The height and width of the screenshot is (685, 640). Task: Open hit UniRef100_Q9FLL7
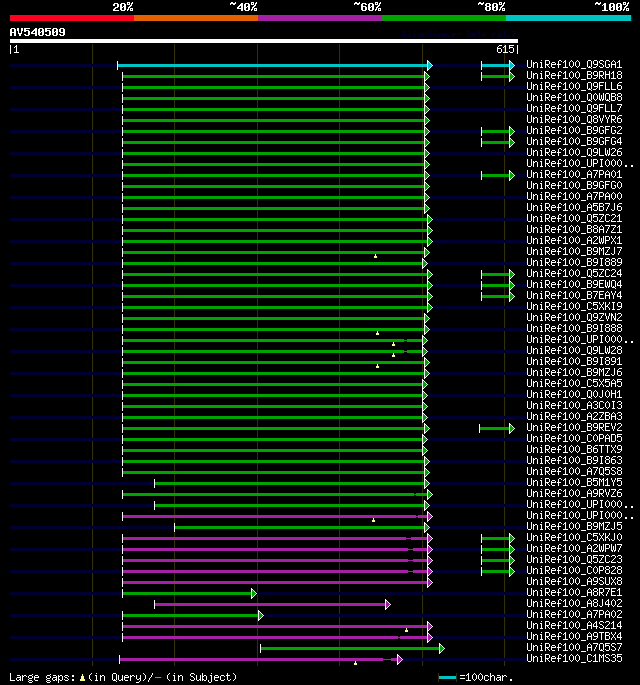click(574, 108)
